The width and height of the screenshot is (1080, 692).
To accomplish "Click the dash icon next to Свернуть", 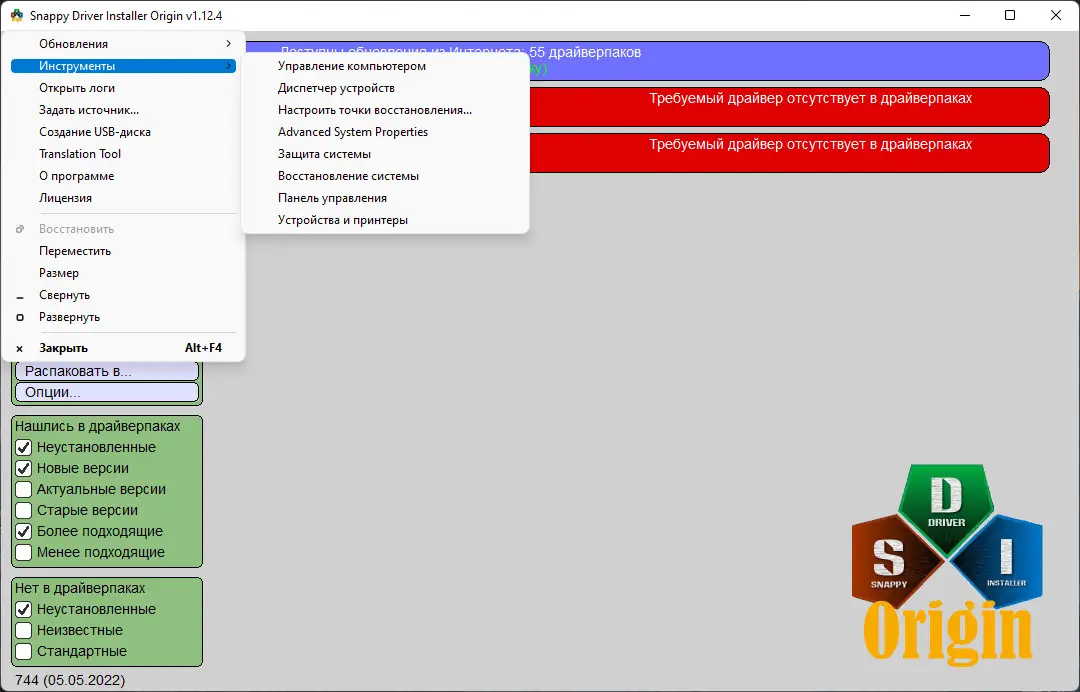I will pyautogui.click(x=22, y=294).
